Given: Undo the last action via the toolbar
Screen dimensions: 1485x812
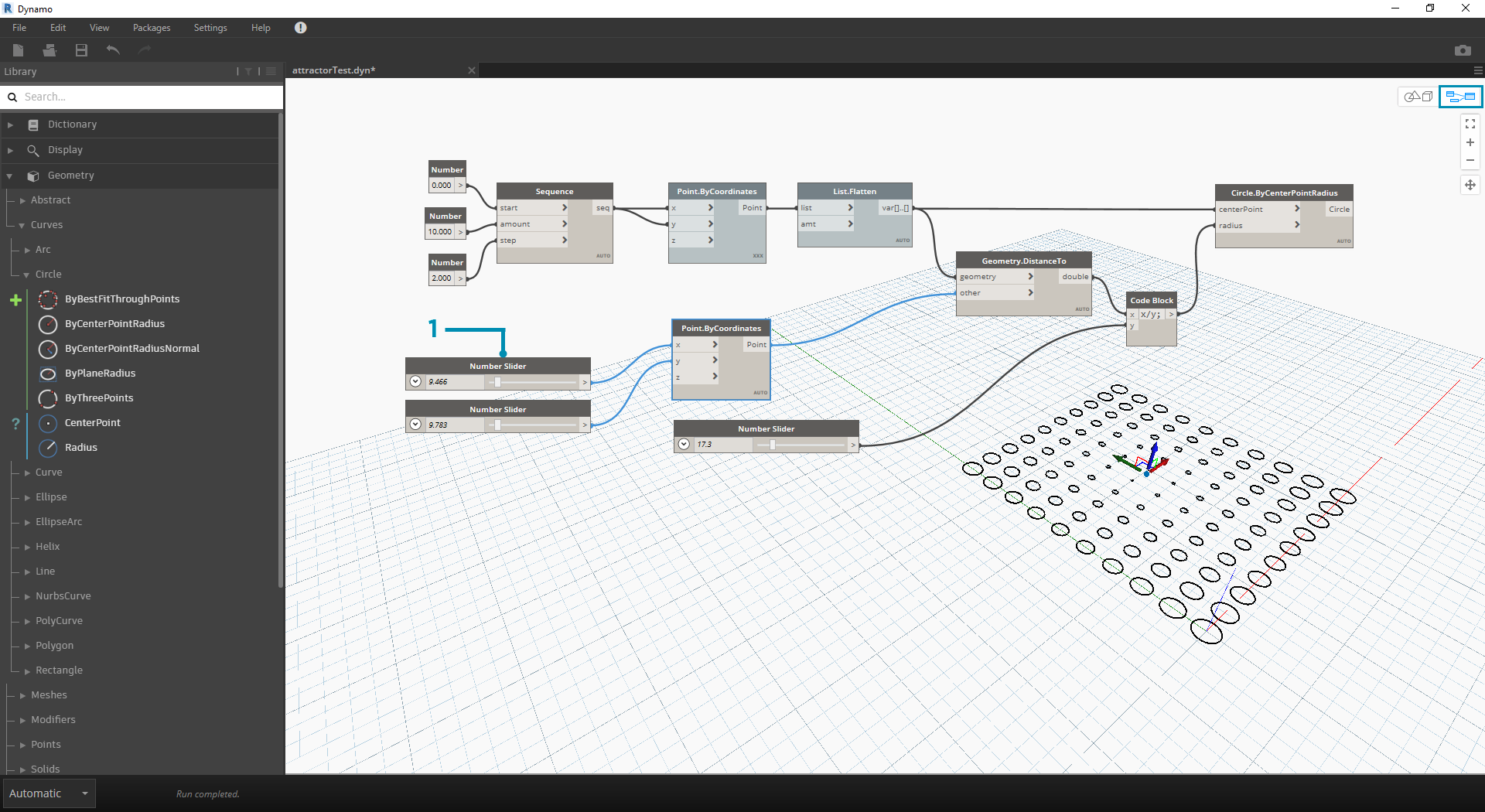Looking at the screenshot, I should tap(113, 50).
